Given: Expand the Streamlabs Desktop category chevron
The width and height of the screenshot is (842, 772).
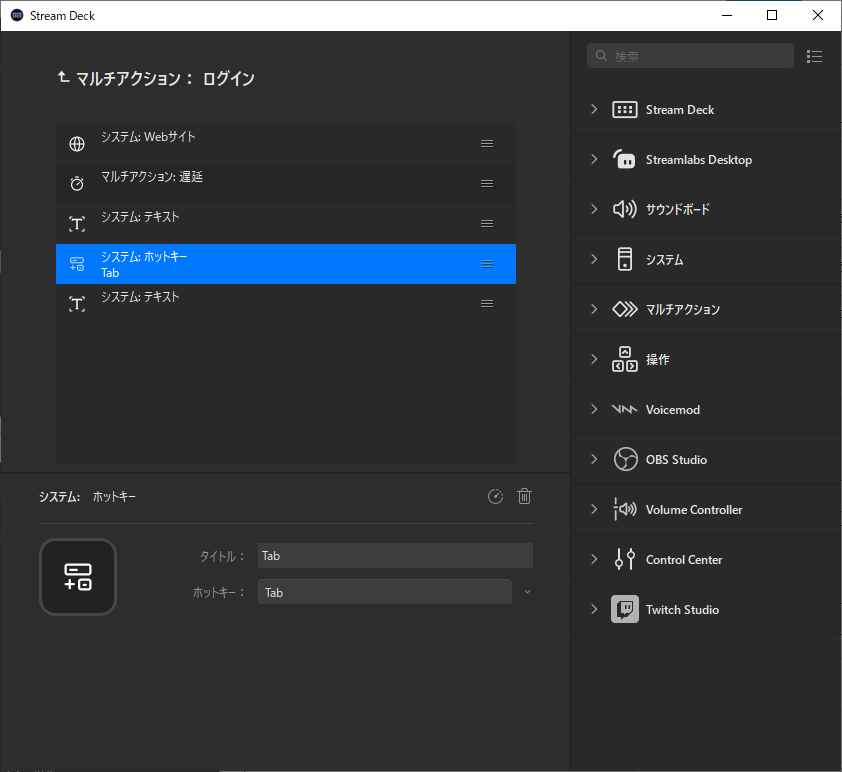Looking at the screenshot, I should [x=594, y=159].
